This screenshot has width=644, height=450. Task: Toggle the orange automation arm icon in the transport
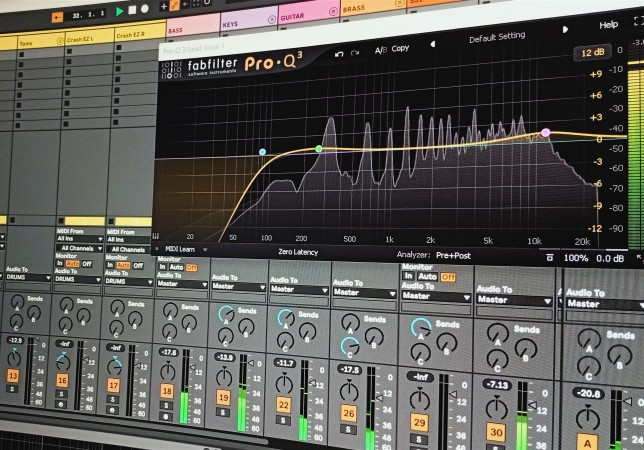tap(175, 6)
